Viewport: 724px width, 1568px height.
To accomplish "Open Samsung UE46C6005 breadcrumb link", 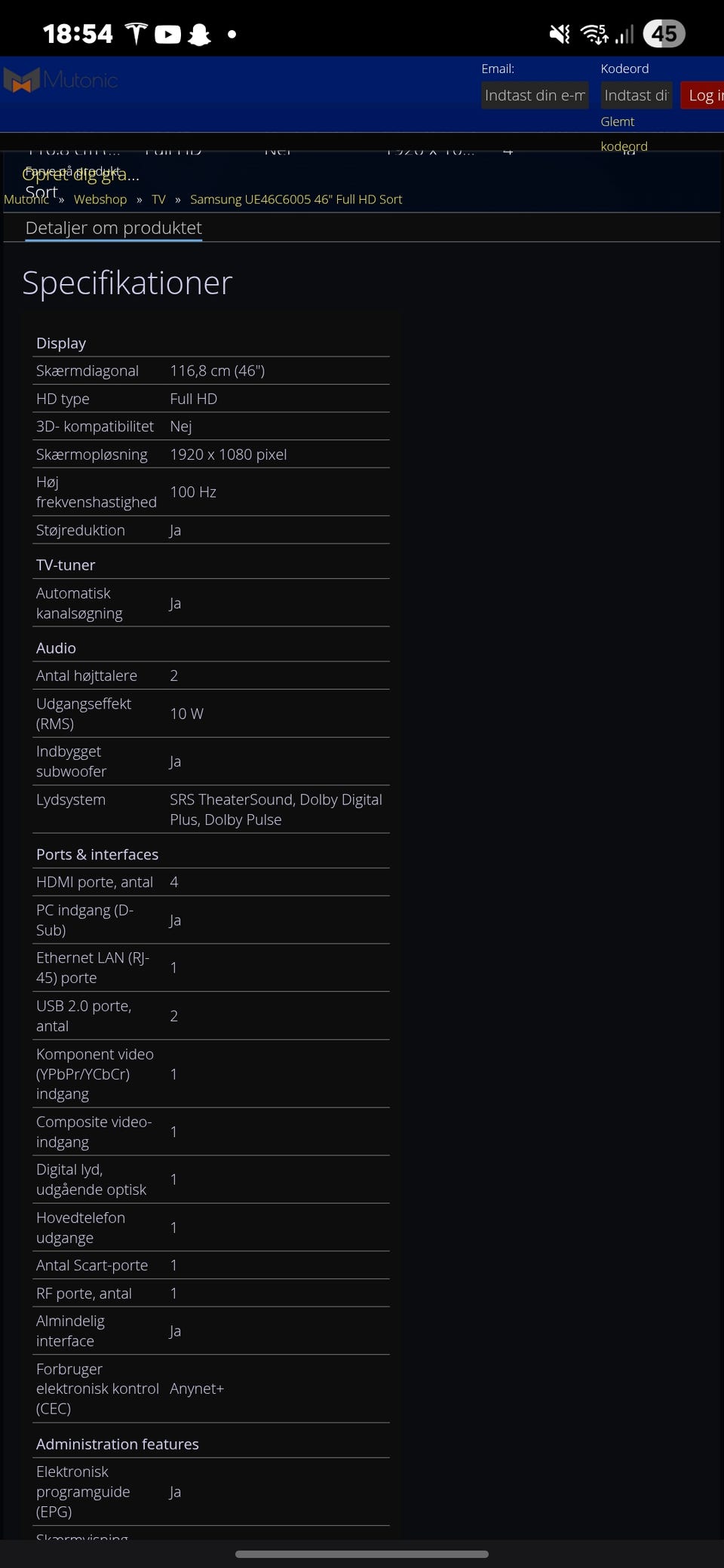I will (296, 199).
